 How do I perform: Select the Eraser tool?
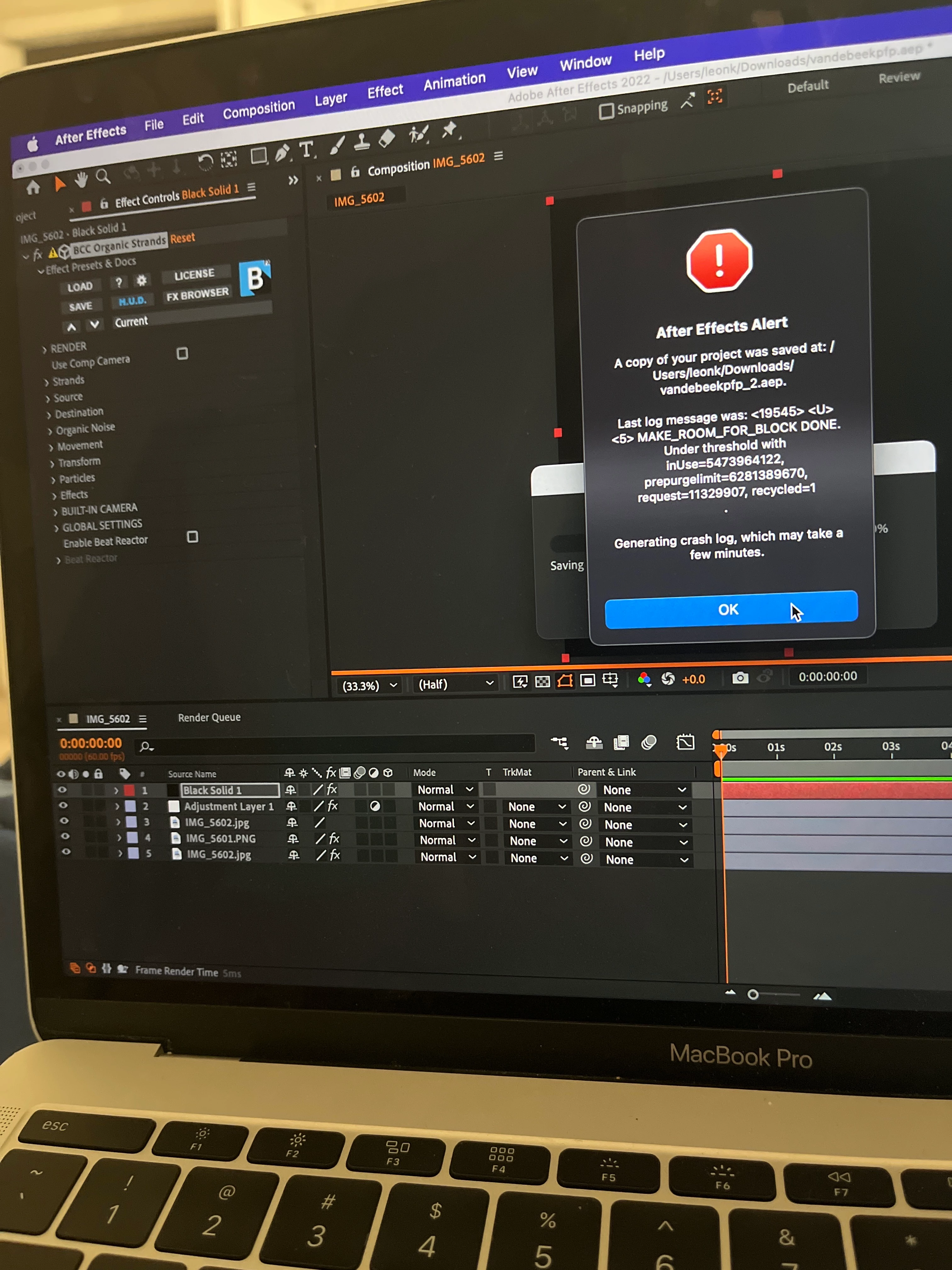click(387, 138)
